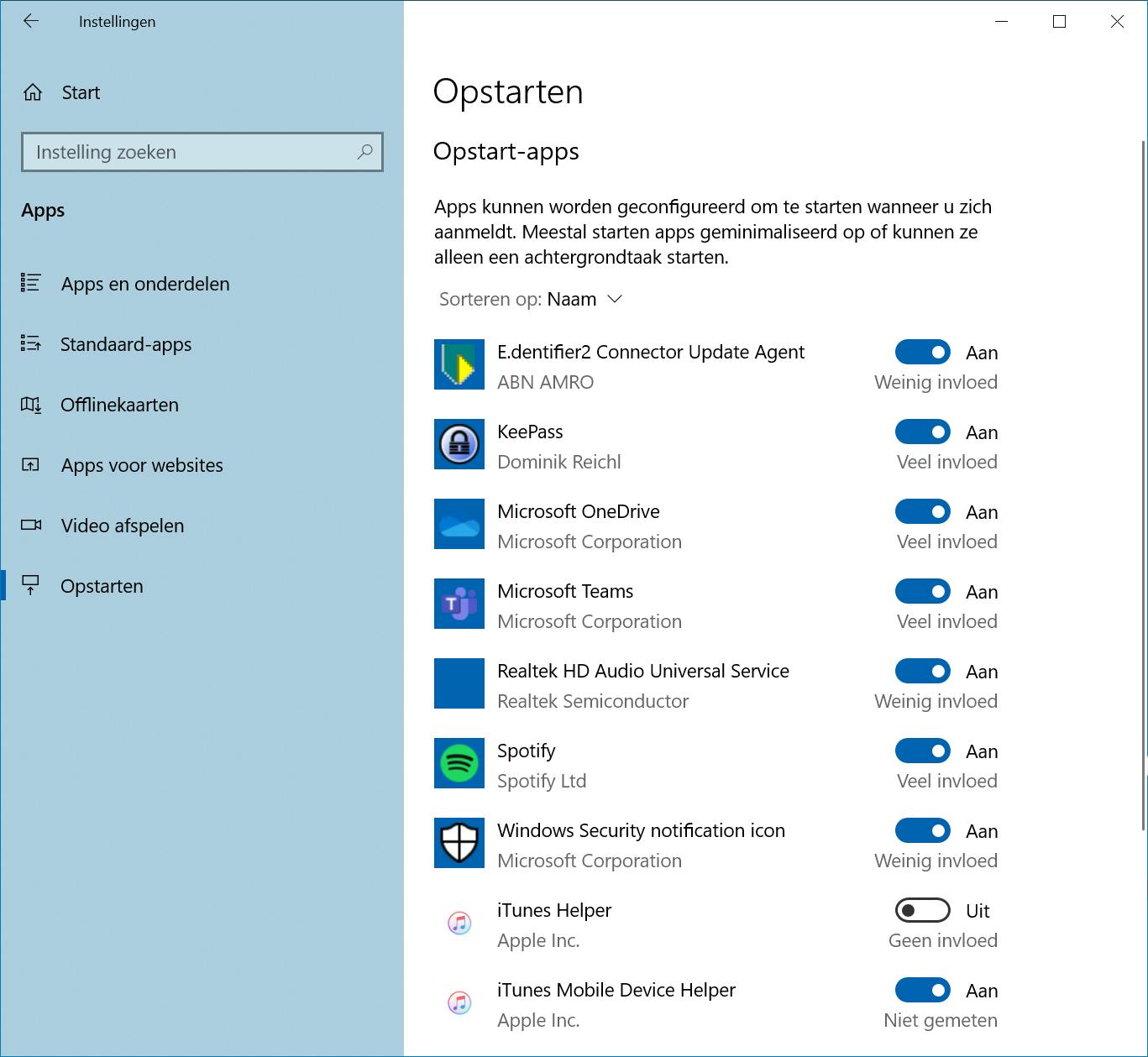Disable E.dentifier2 Connector Update Agent startup
Viewport: 1148px width, 1057px height.
pos(923,352)
